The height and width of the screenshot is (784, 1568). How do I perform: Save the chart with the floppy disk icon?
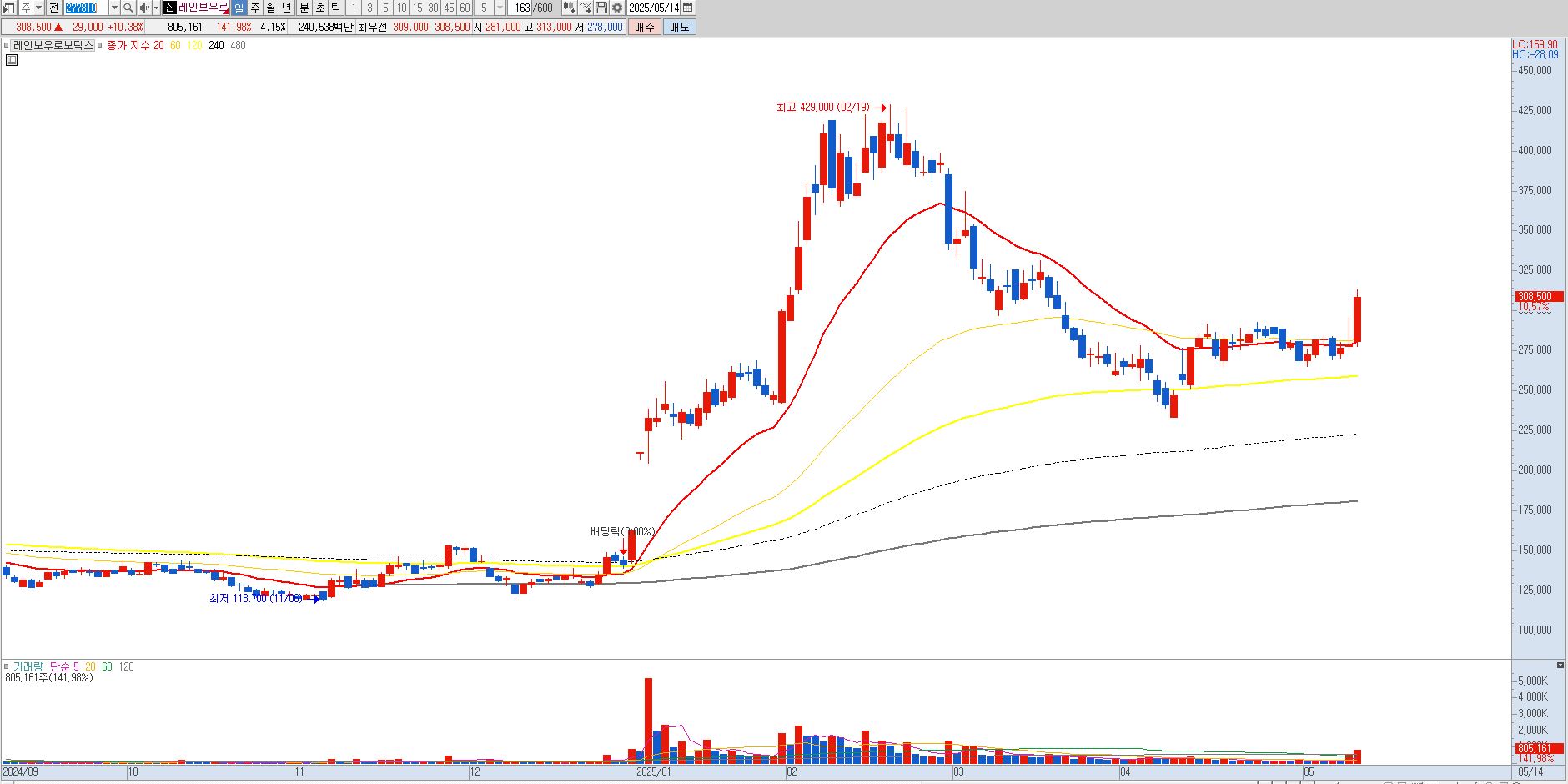[601, 8]
